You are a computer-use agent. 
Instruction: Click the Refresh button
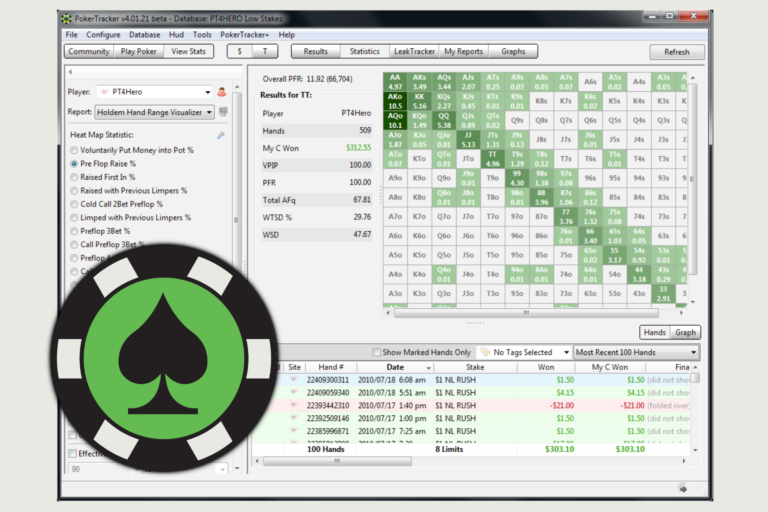pyautogui.click(x=676, y=52)
